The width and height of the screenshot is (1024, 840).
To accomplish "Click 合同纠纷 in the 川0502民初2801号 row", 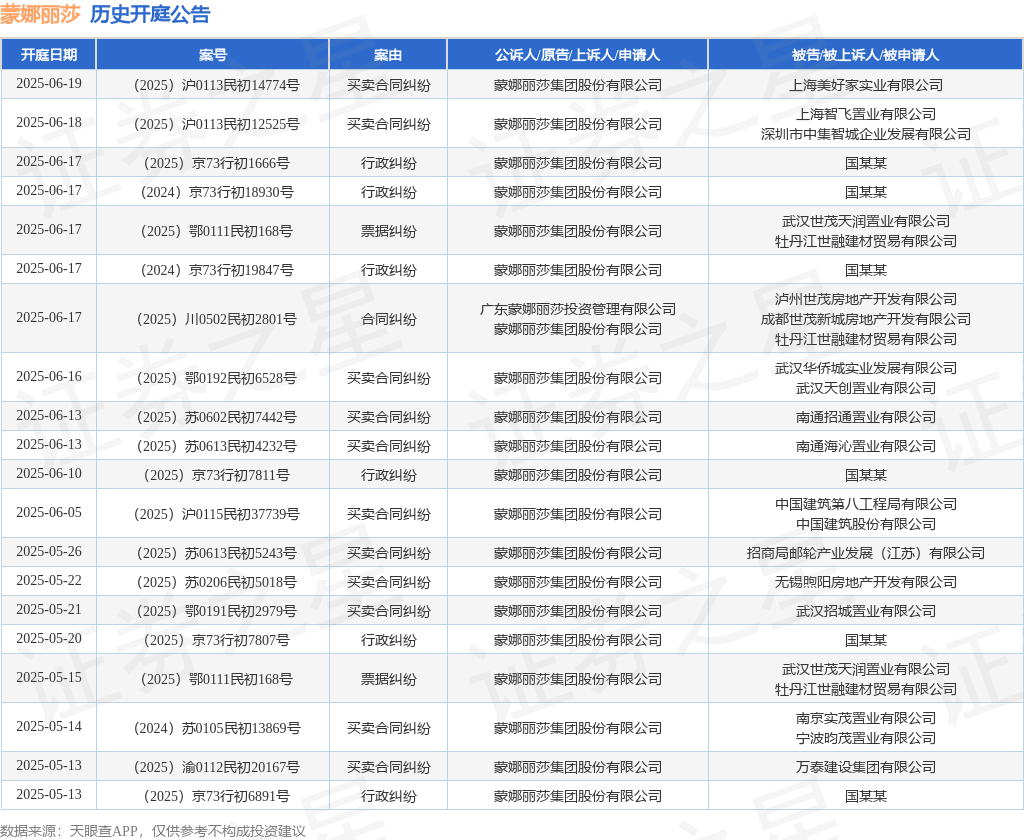I will [x=388, y=319].
